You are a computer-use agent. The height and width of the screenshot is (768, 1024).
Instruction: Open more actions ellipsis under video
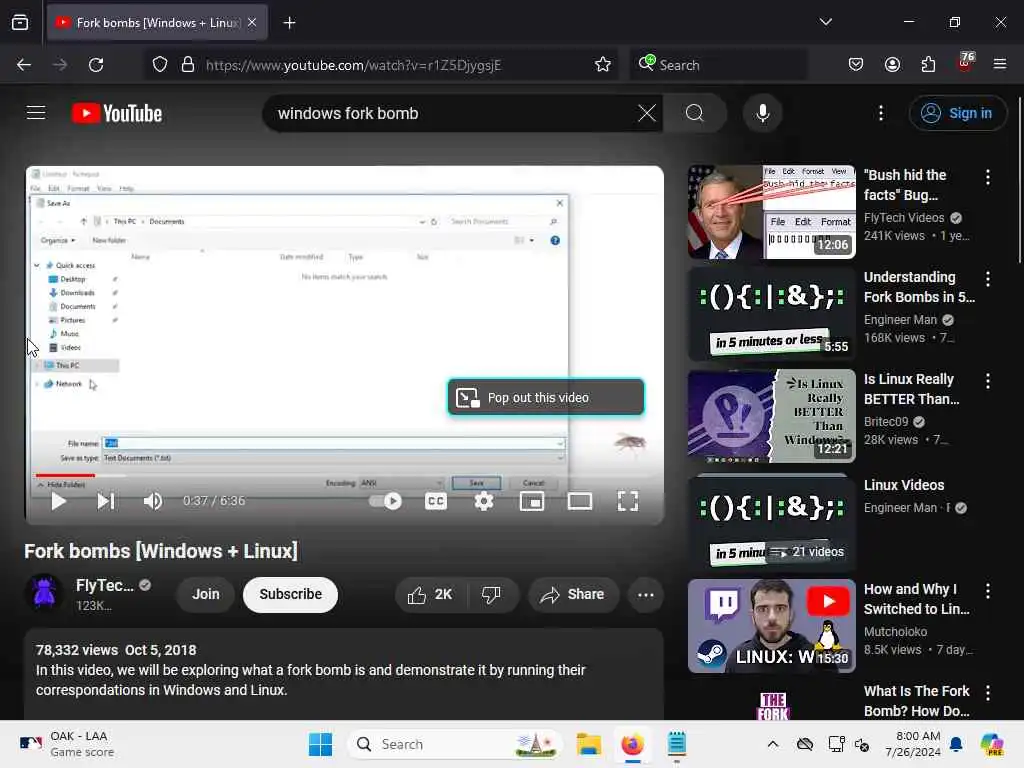click(x=646, y=594)
